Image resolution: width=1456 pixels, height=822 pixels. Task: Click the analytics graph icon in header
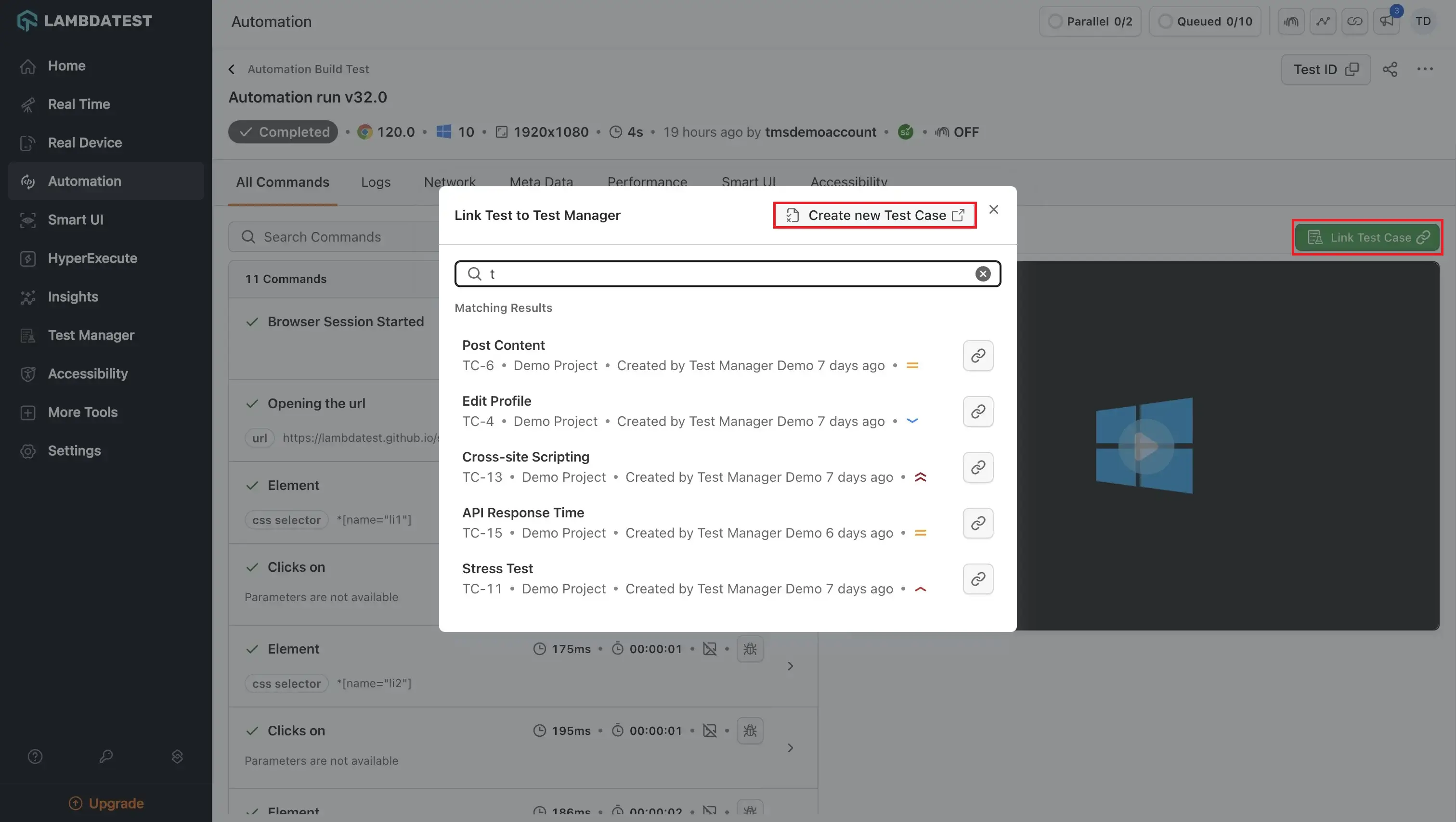point(1323,22)
